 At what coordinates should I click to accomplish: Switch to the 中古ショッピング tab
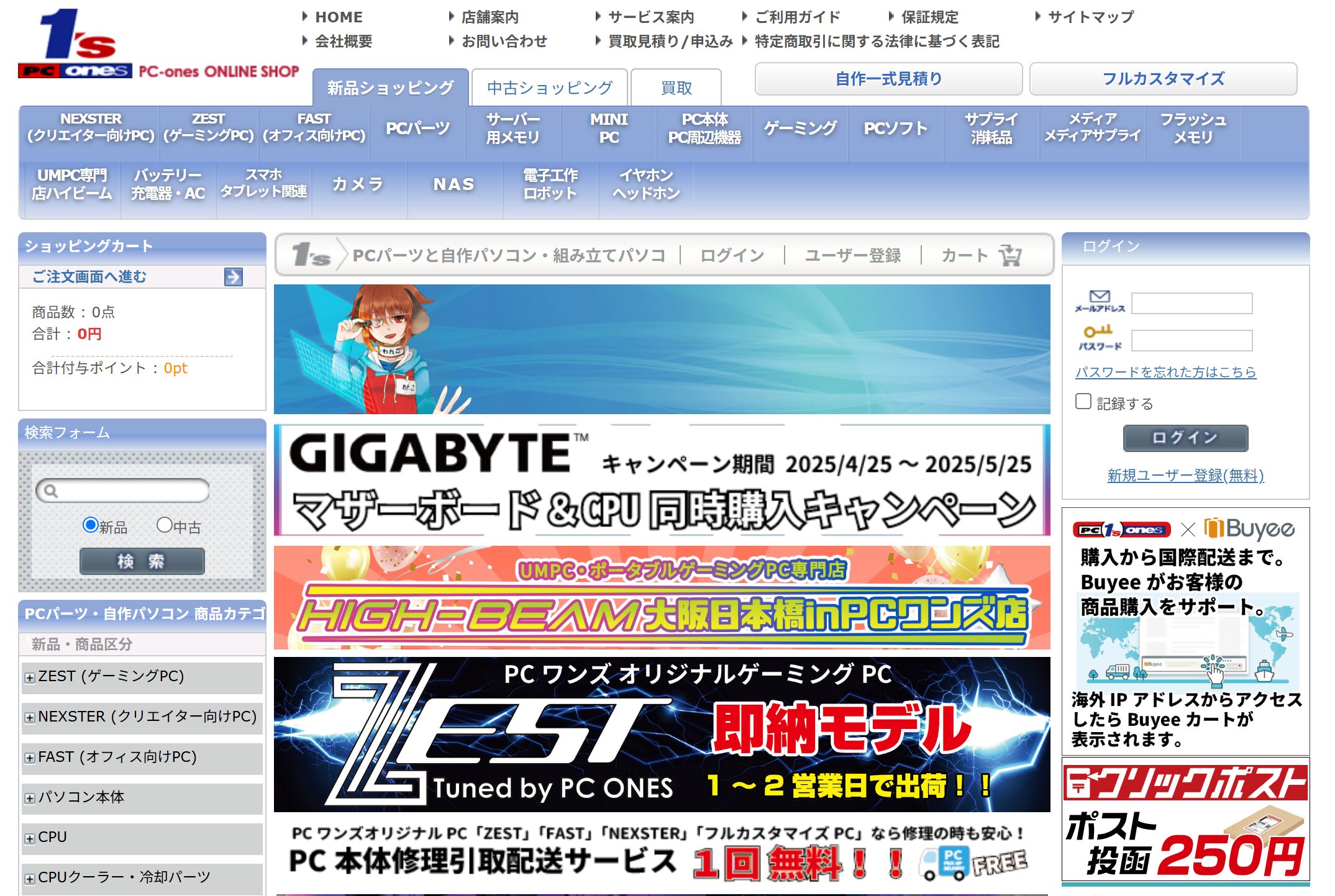pos(550,88)
